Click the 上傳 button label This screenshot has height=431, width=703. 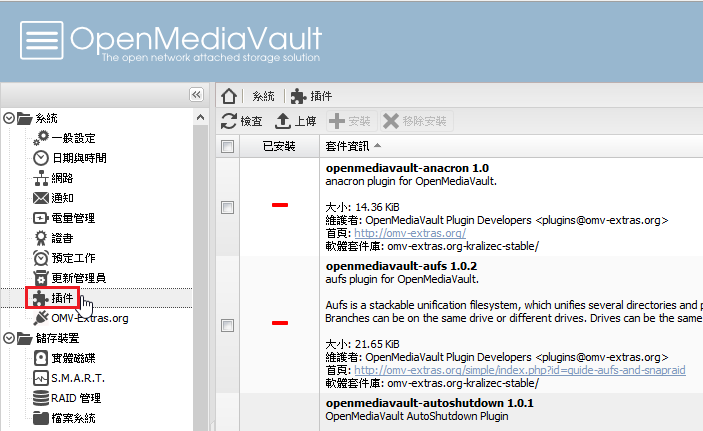pos(305,121)
